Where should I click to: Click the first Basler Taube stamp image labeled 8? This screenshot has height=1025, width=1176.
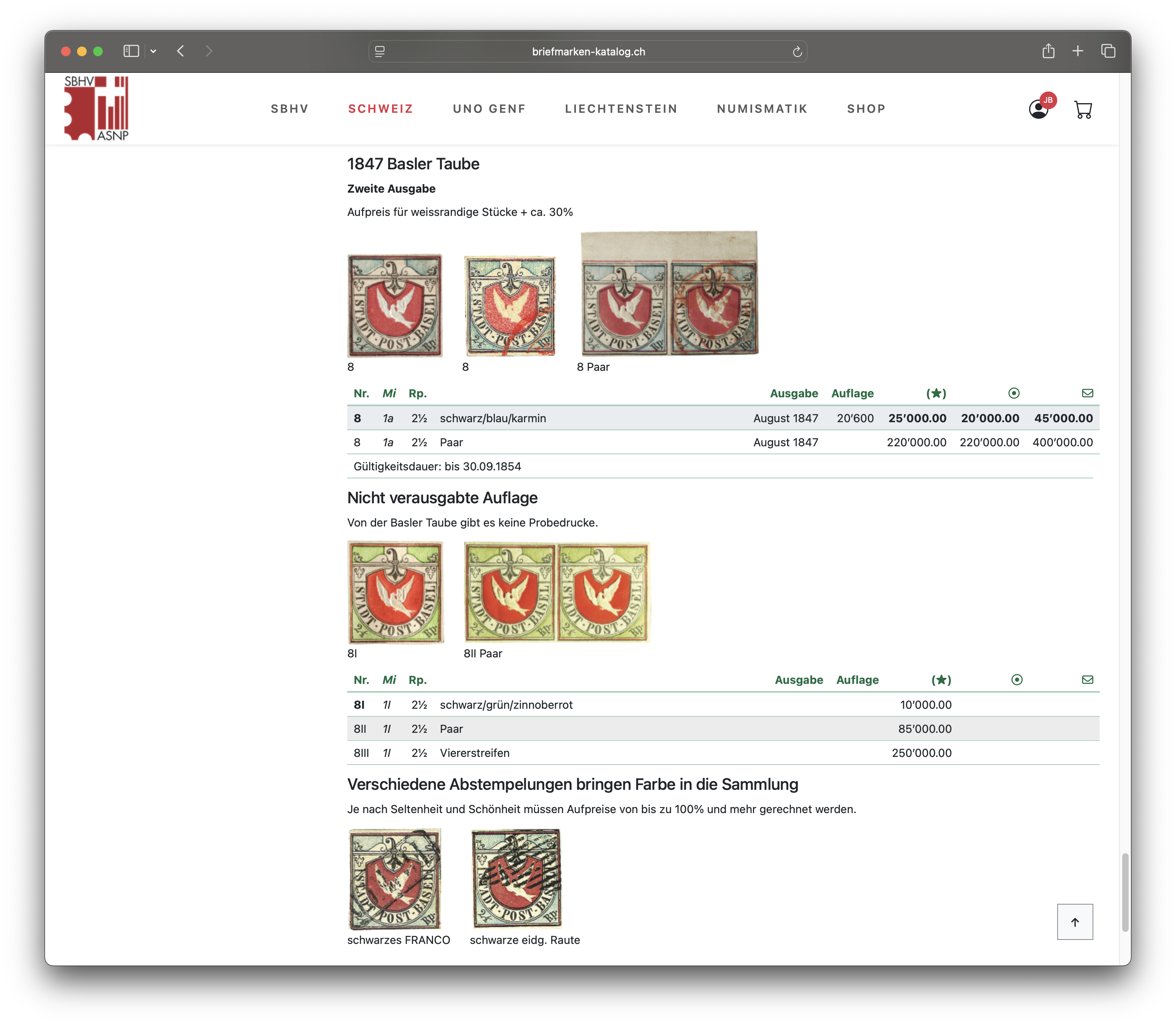click(x=395, y=305)
